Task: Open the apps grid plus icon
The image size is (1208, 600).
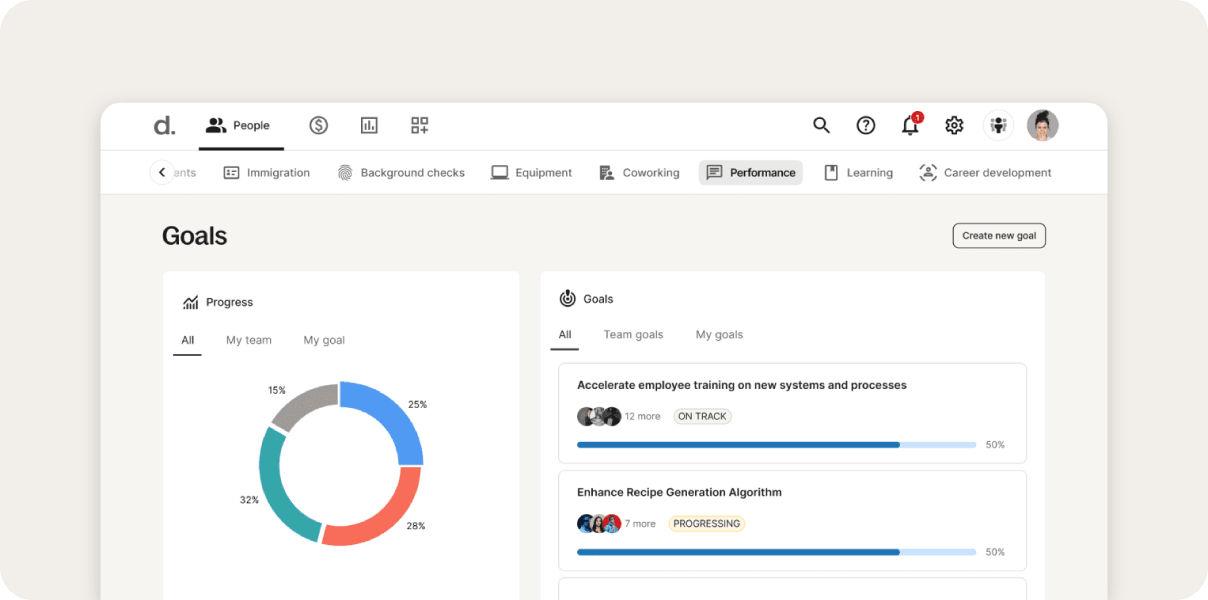Action: [x=420, y=125]
